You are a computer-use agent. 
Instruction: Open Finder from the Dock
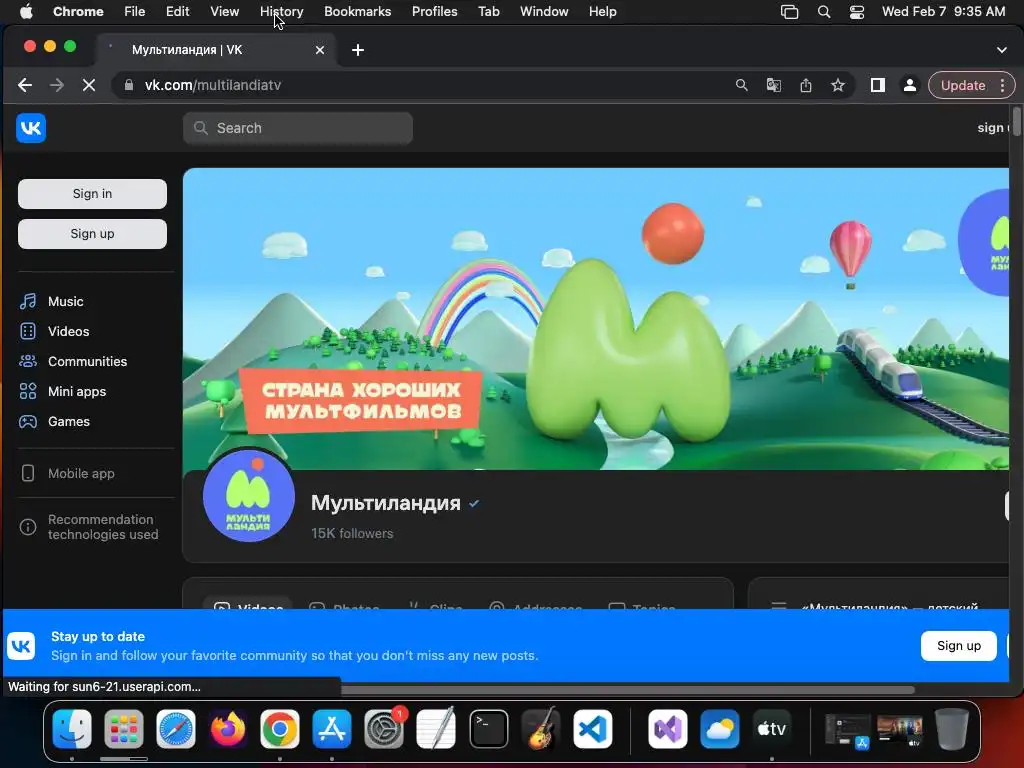tap(72, 729)
